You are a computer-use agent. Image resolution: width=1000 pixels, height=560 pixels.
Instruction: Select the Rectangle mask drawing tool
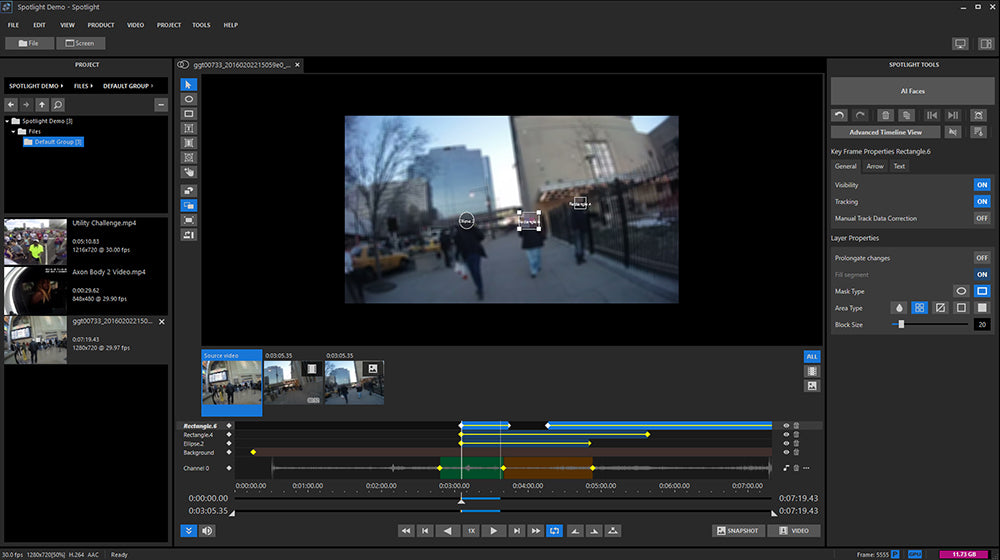point(189,114)
